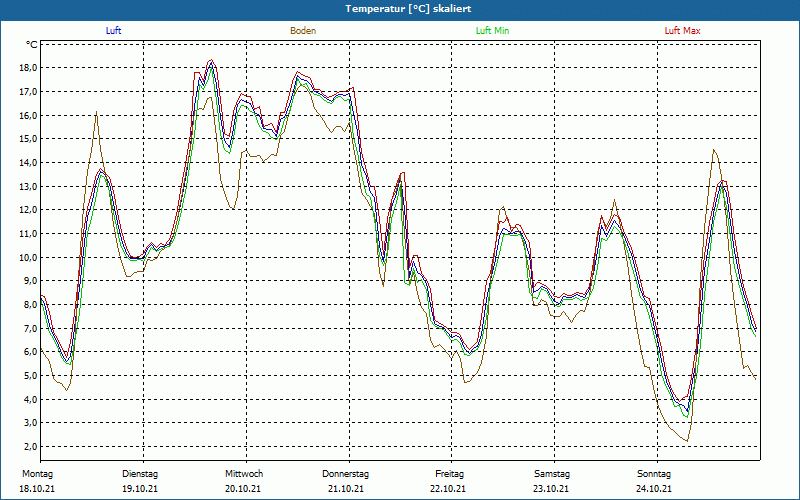Click the 17,0 y-axis value
The height and width of the screenshot is (500, 800).
point(29,92)
